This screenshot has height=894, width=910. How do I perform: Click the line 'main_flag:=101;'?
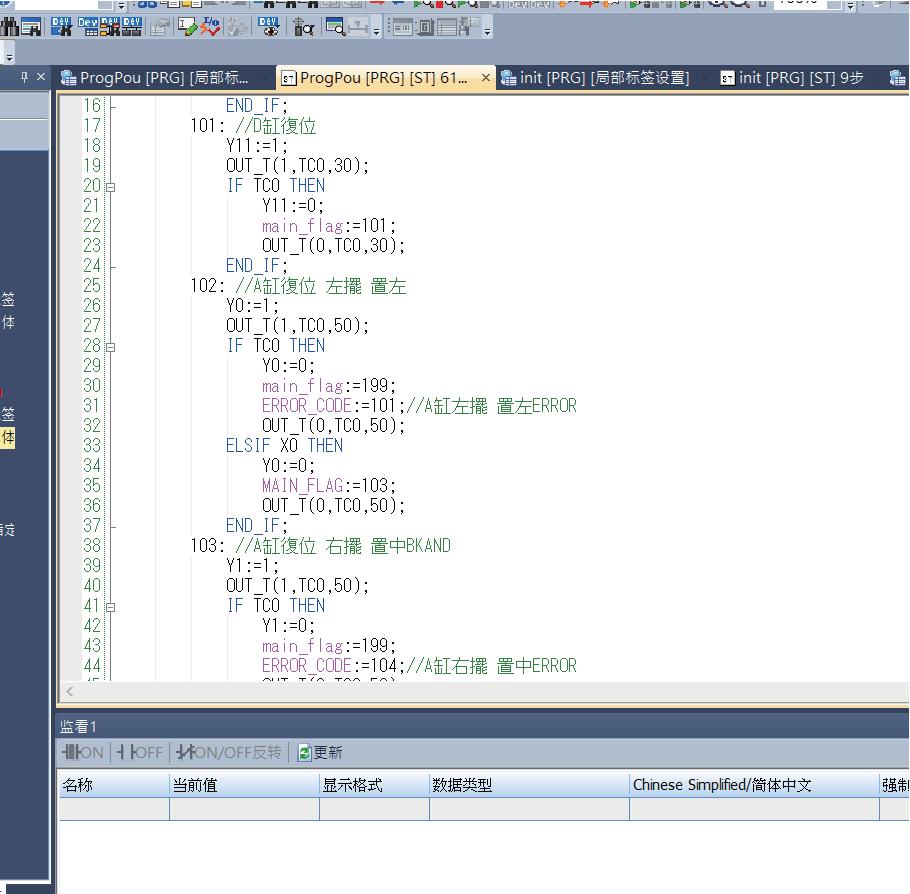point(328,226)
